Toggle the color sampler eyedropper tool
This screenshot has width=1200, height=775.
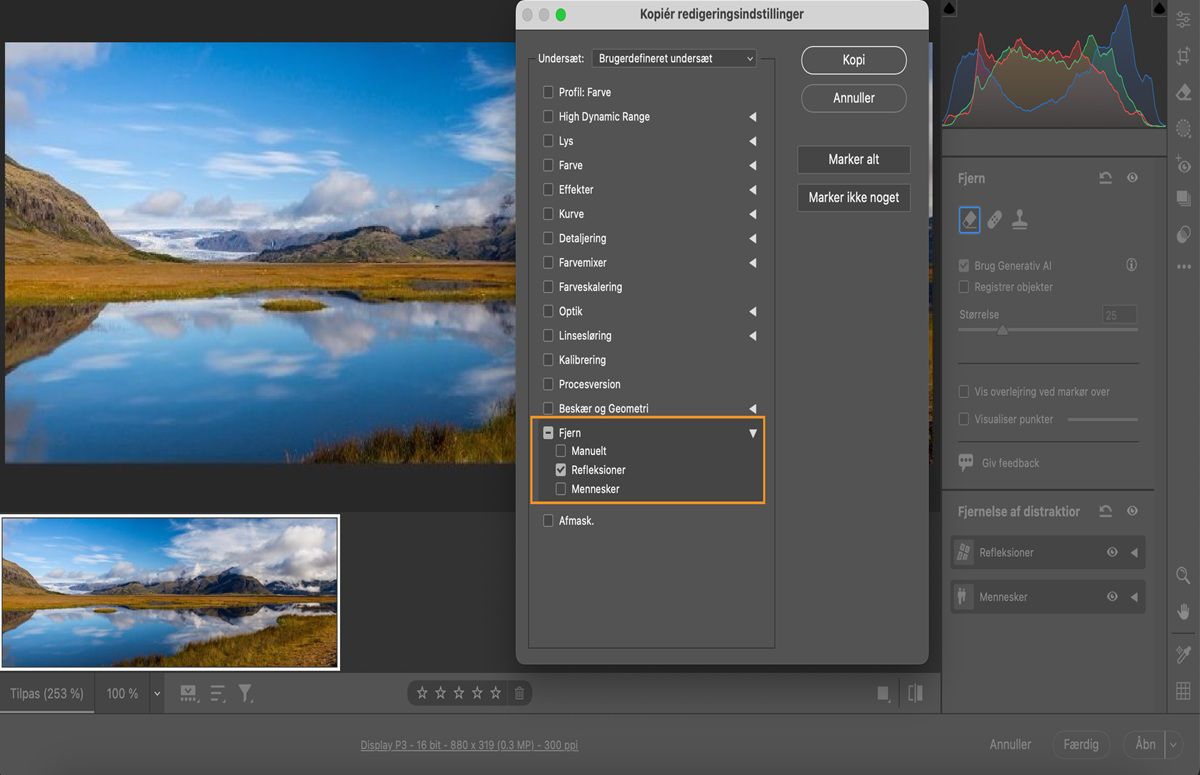click(1184, 654)
